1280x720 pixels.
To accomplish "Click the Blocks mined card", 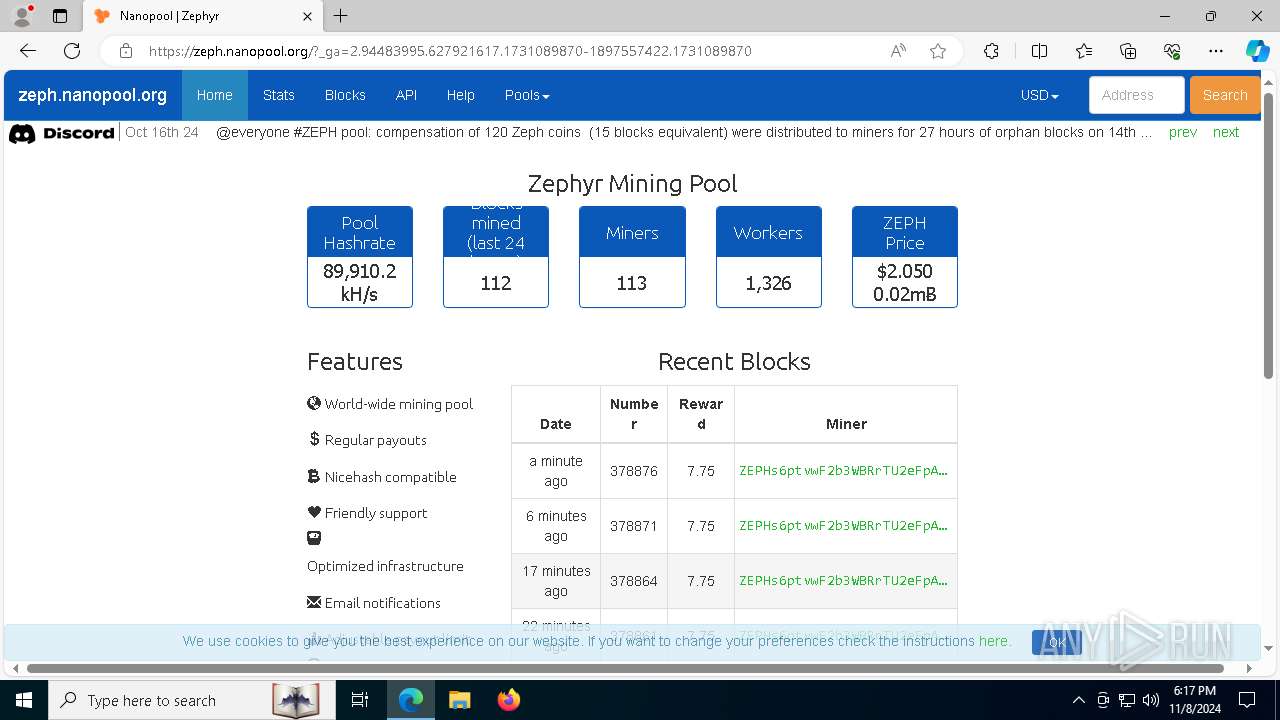I will point(496,257).
